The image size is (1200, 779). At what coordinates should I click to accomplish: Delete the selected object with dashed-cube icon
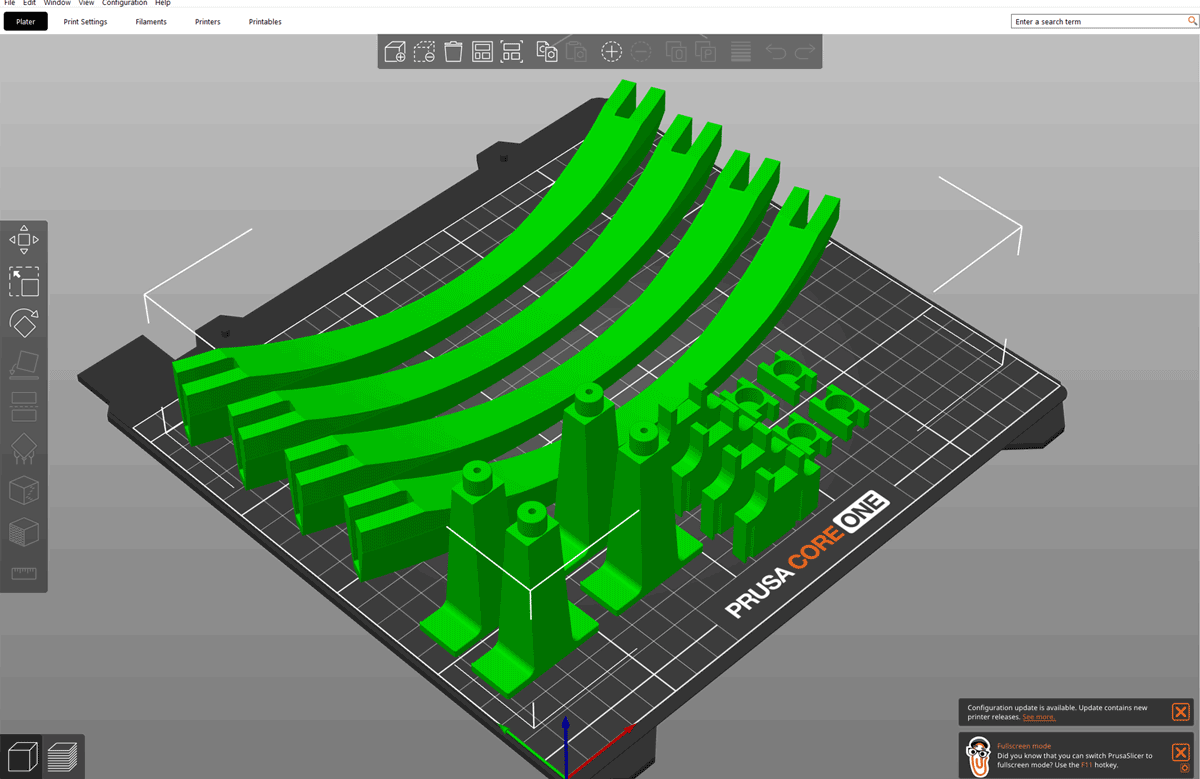click(424, 52)
